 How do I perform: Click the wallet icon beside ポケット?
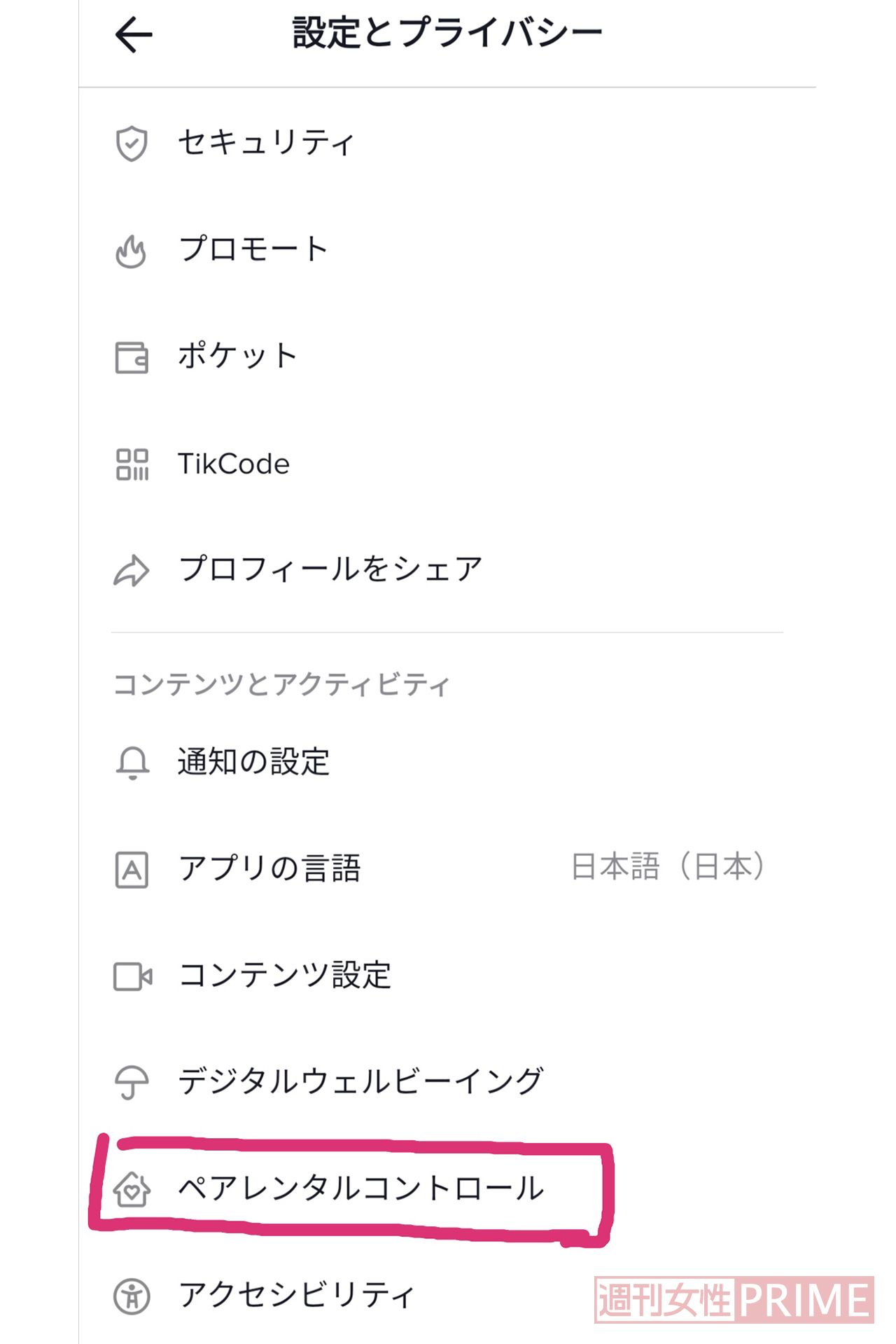[133, 357]
